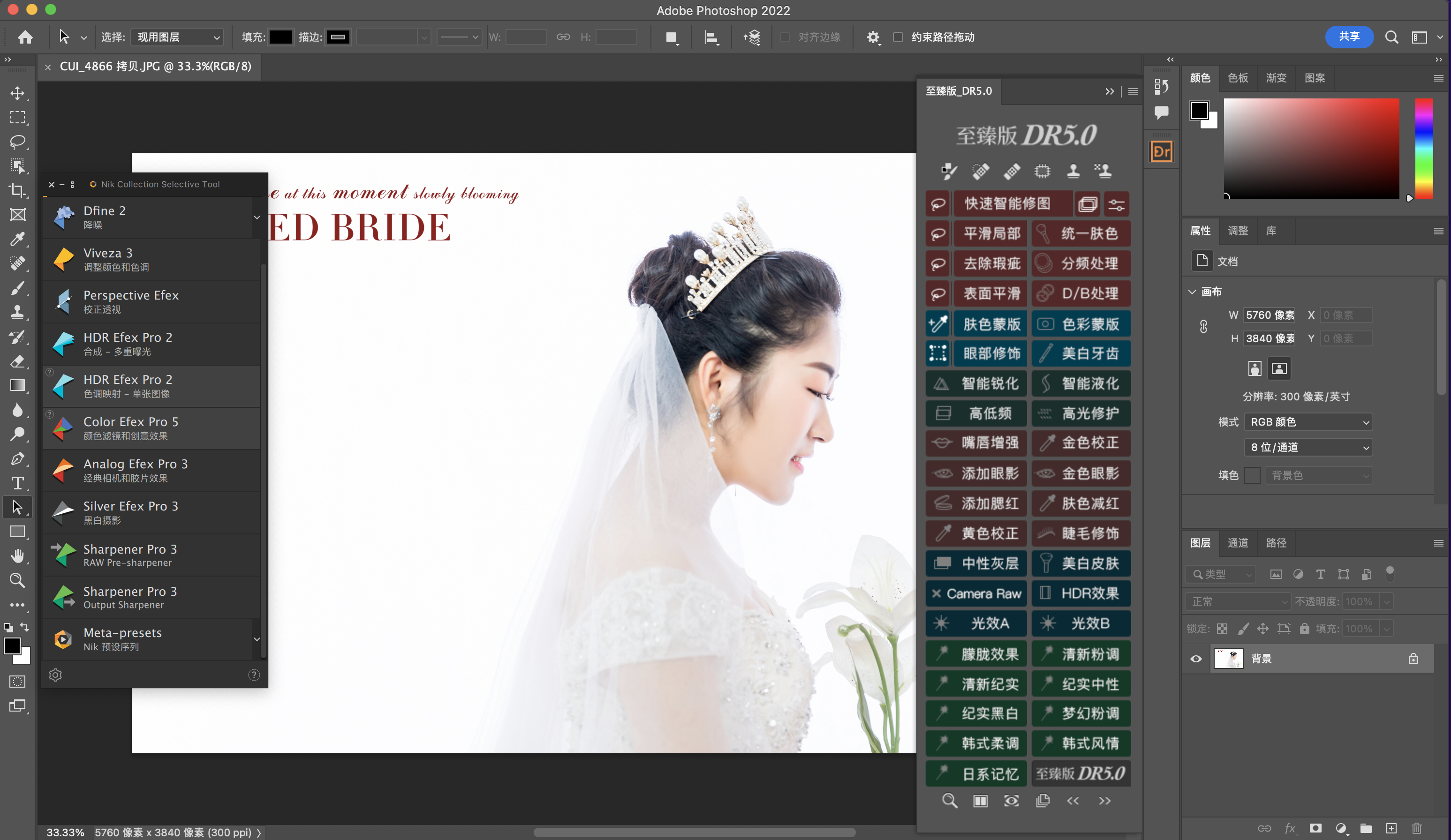The image size is (1451, 840).
Task: Click the 共享 share button
Action: click(x=1348, y=37)
